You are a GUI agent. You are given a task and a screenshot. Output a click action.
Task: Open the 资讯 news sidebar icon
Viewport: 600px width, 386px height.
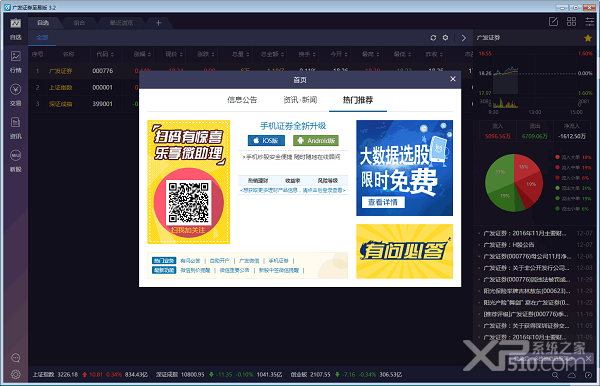pos(15,127)
